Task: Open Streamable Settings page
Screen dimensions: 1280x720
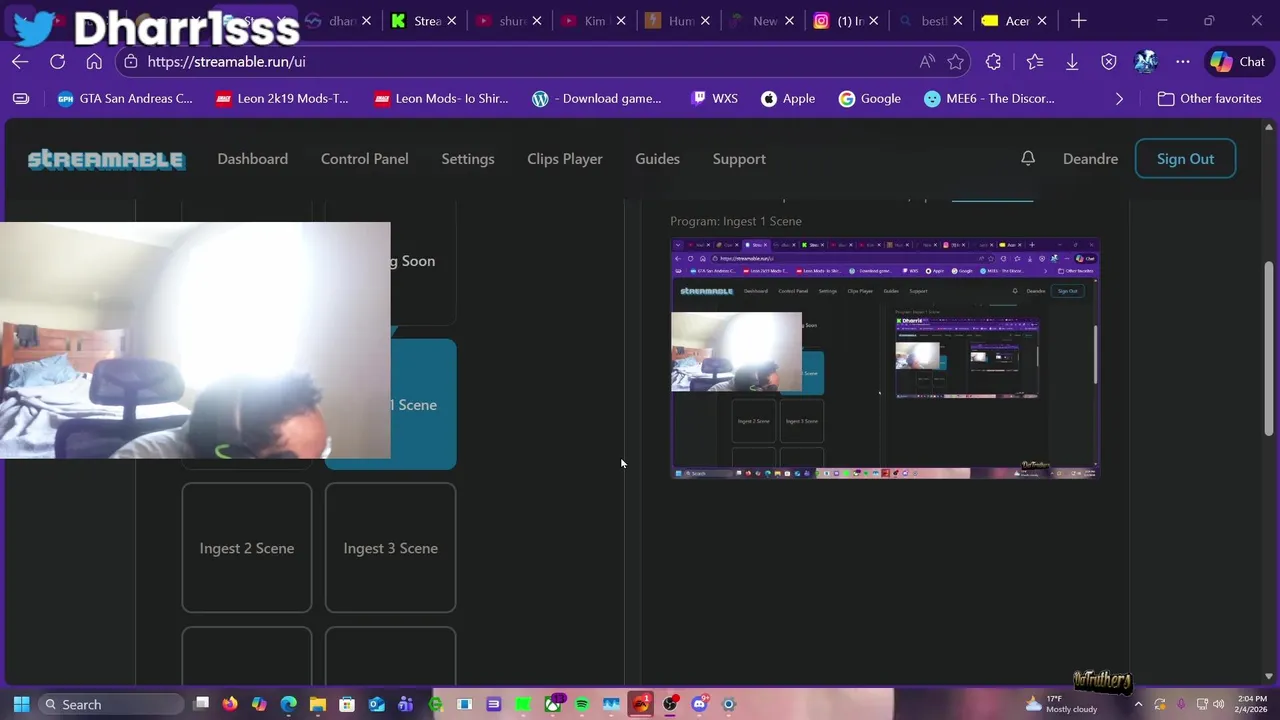Action: 468,159
